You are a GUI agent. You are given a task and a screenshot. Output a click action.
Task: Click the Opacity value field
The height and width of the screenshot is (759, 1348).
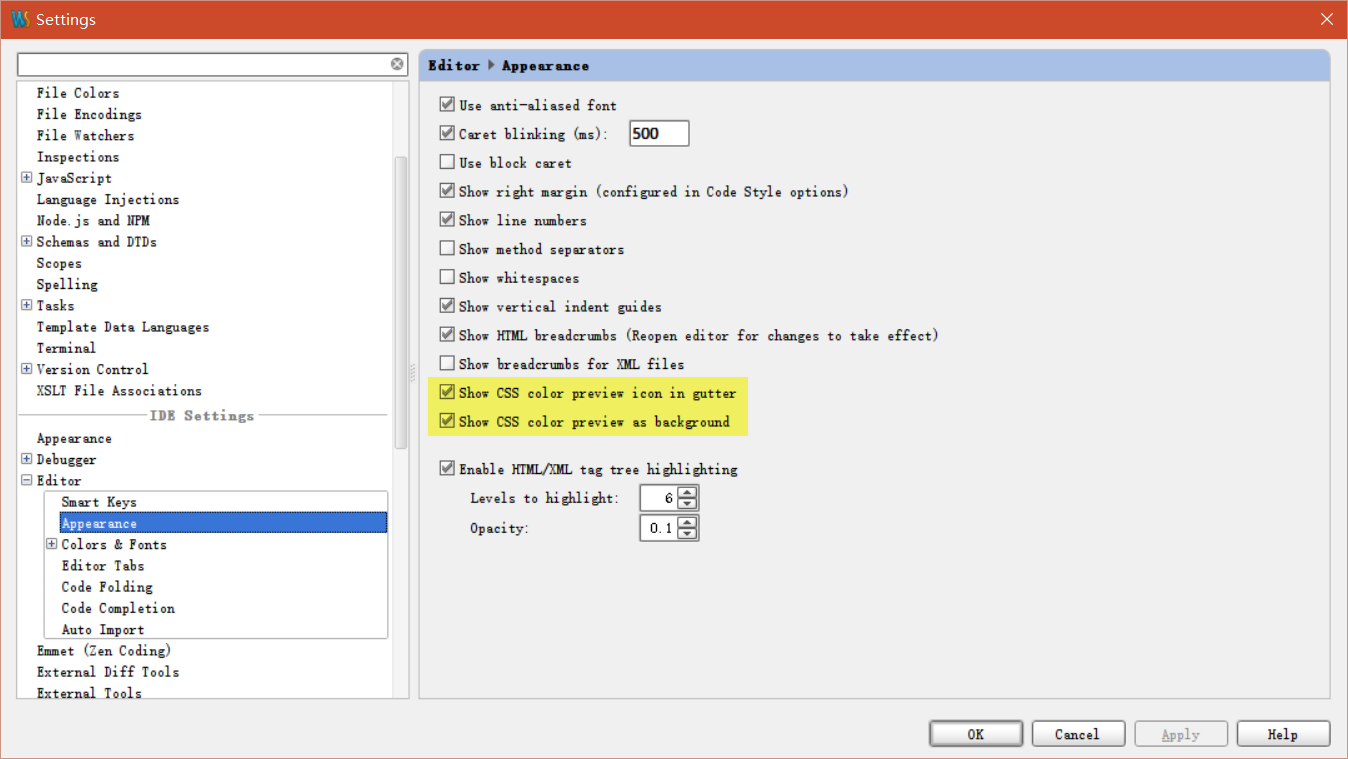pyautogui.click(x=659, y=528)
